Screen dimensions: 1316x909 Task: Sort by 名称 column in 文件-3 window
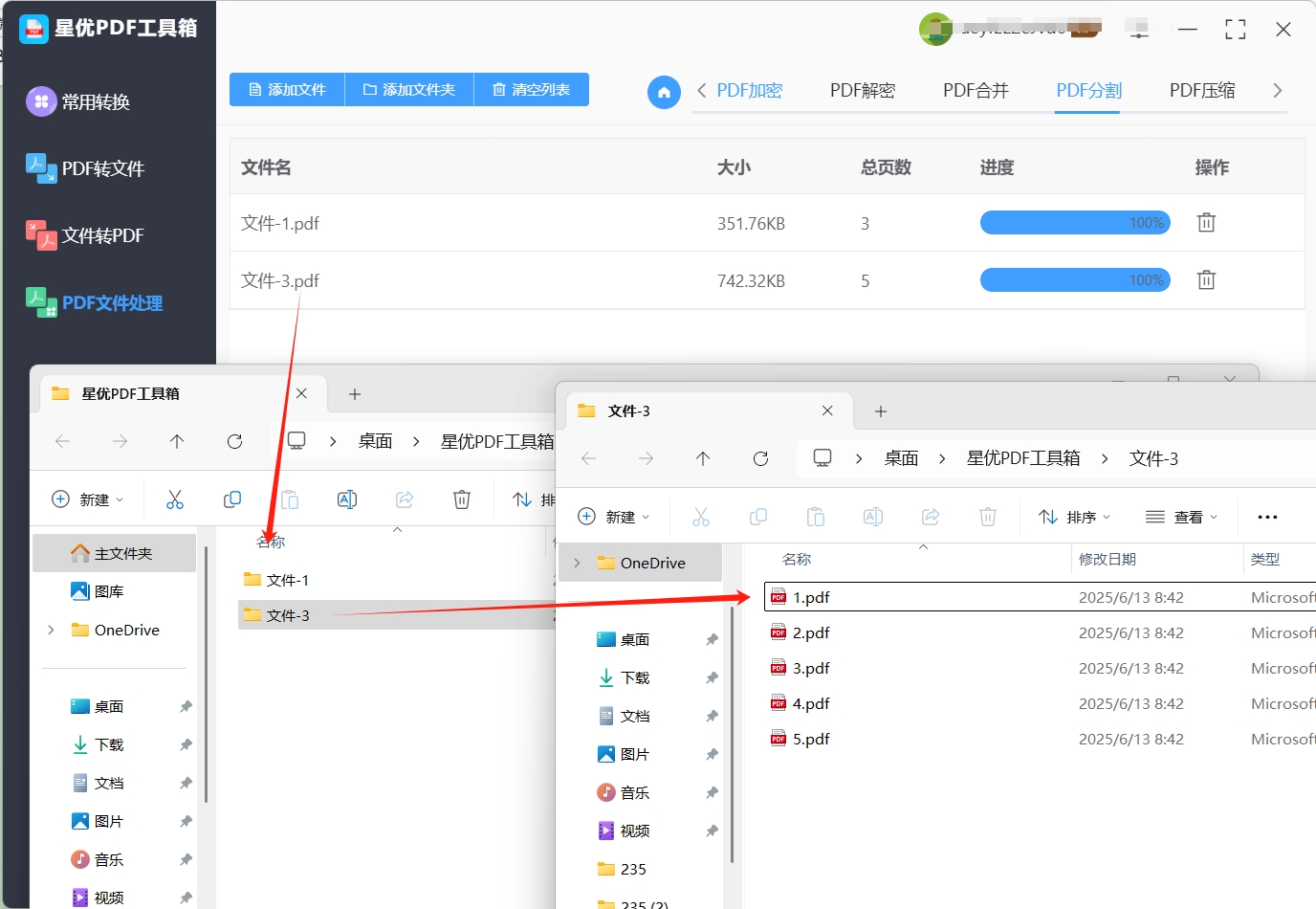797,559
